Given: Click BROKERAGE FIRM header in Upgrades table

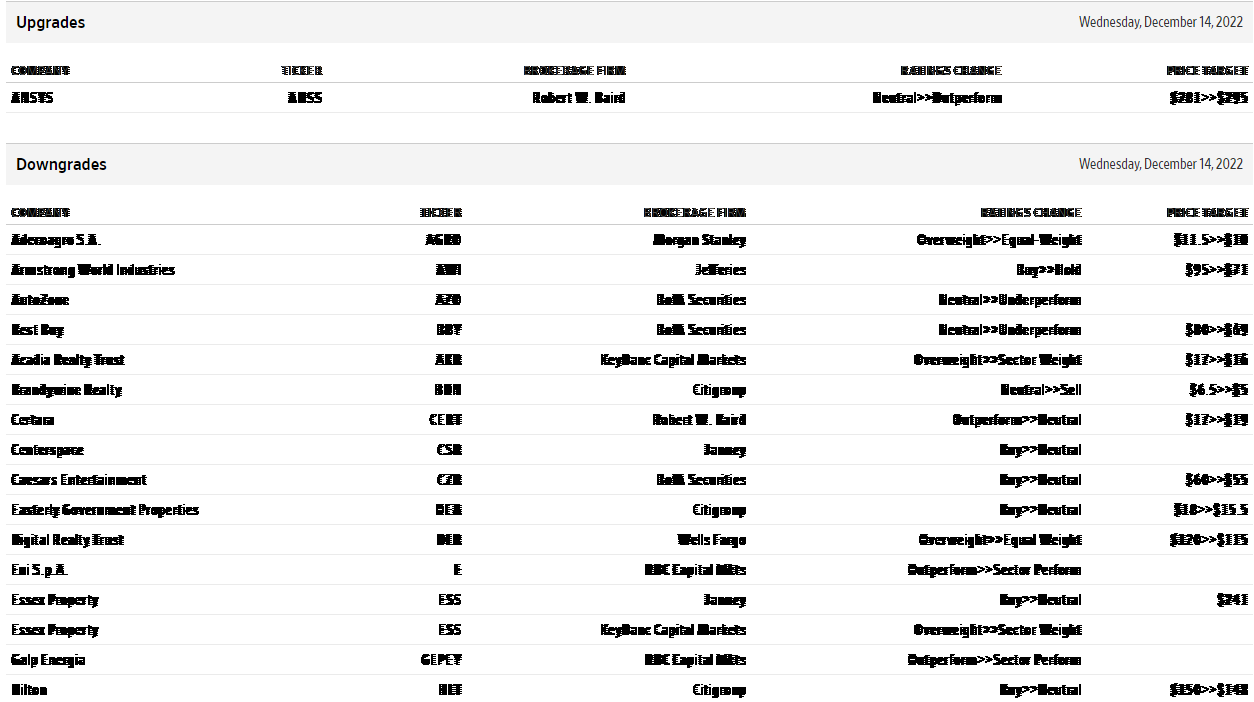Looking at the screenshot, I should [574, 71].
